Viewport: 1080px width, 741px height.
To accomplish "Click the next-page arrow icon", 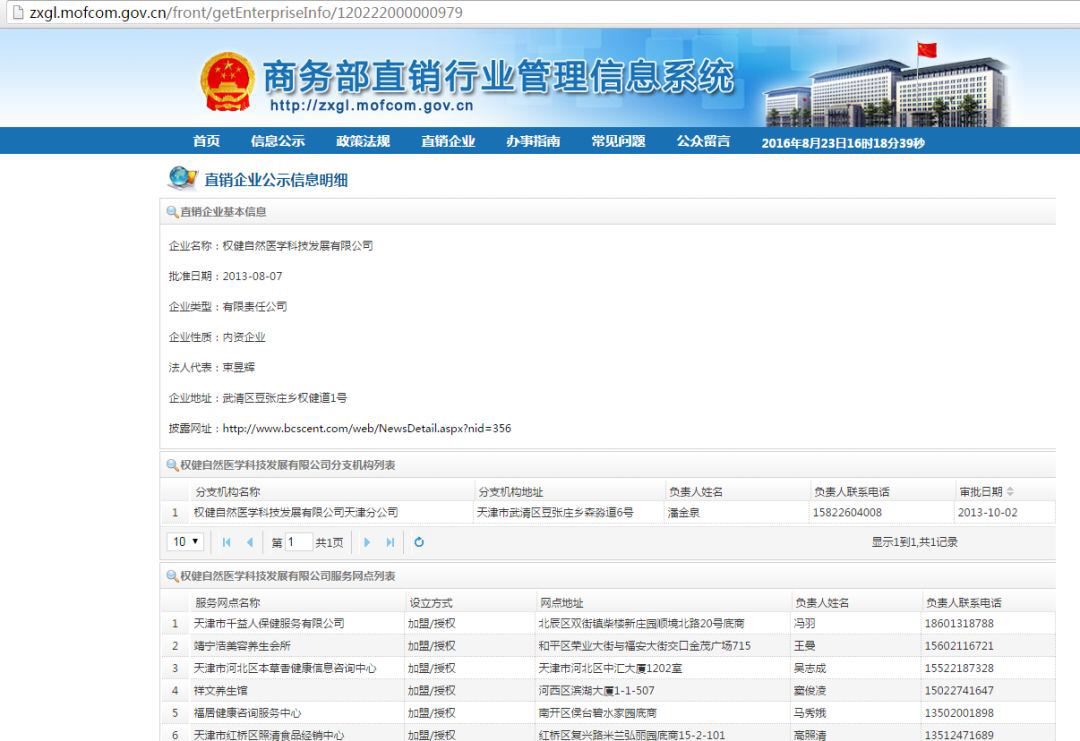I will [x=366, y=541].
